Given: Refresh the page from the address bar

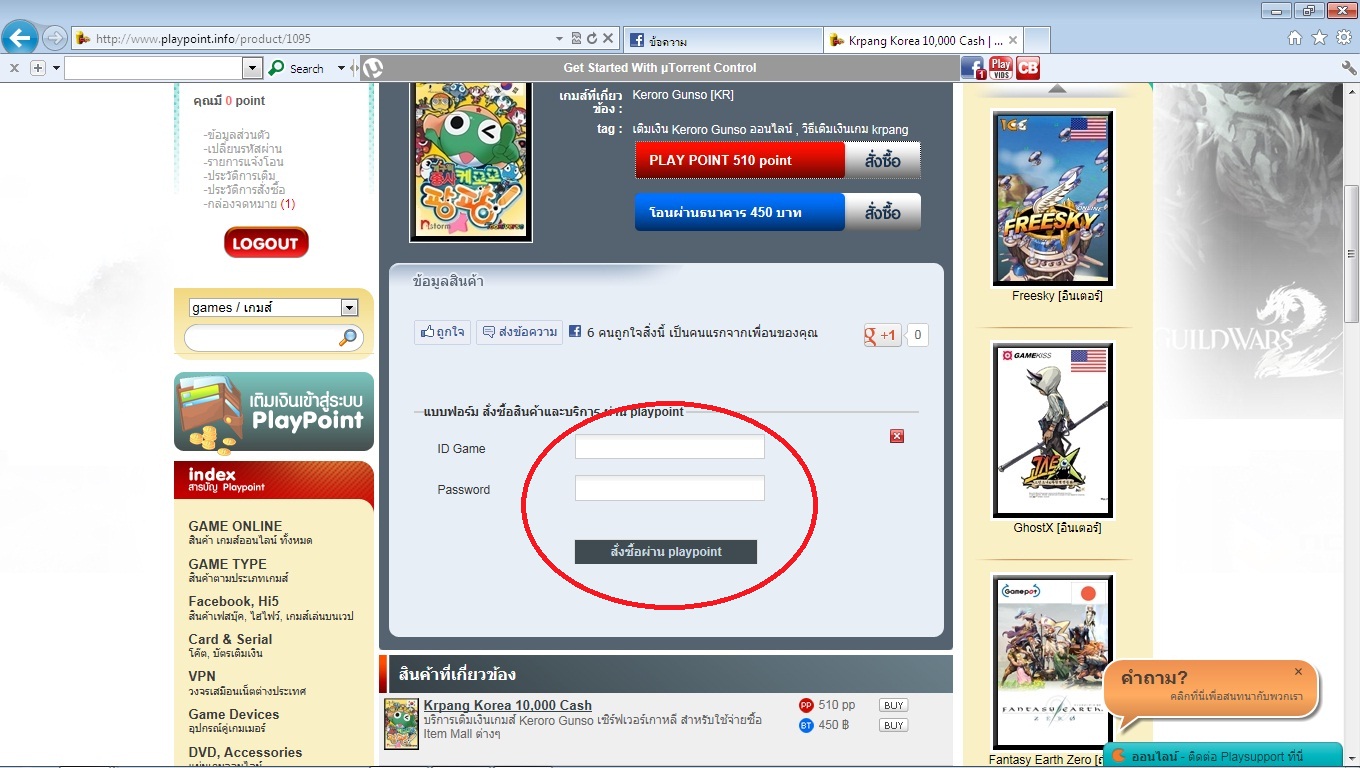Looking at the screenshot, I should pos(592,39).
